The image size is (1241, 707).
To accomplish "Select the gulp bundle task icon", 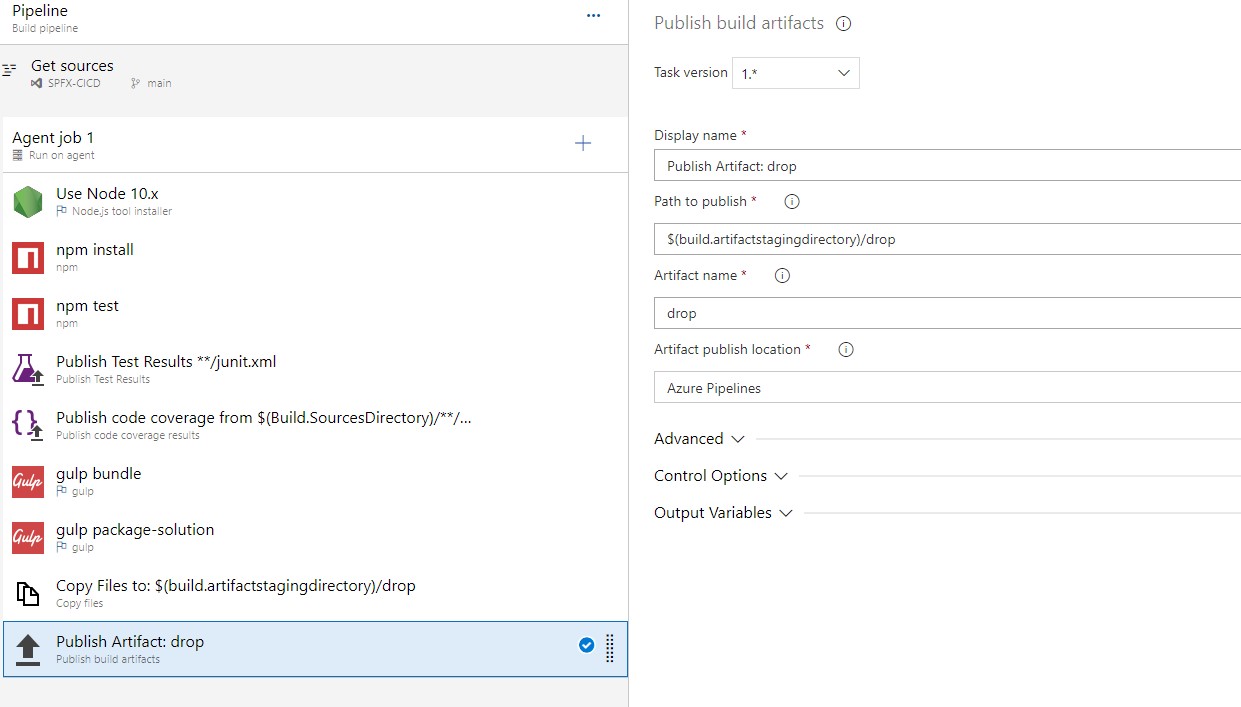I will click(x=28, y=481).
